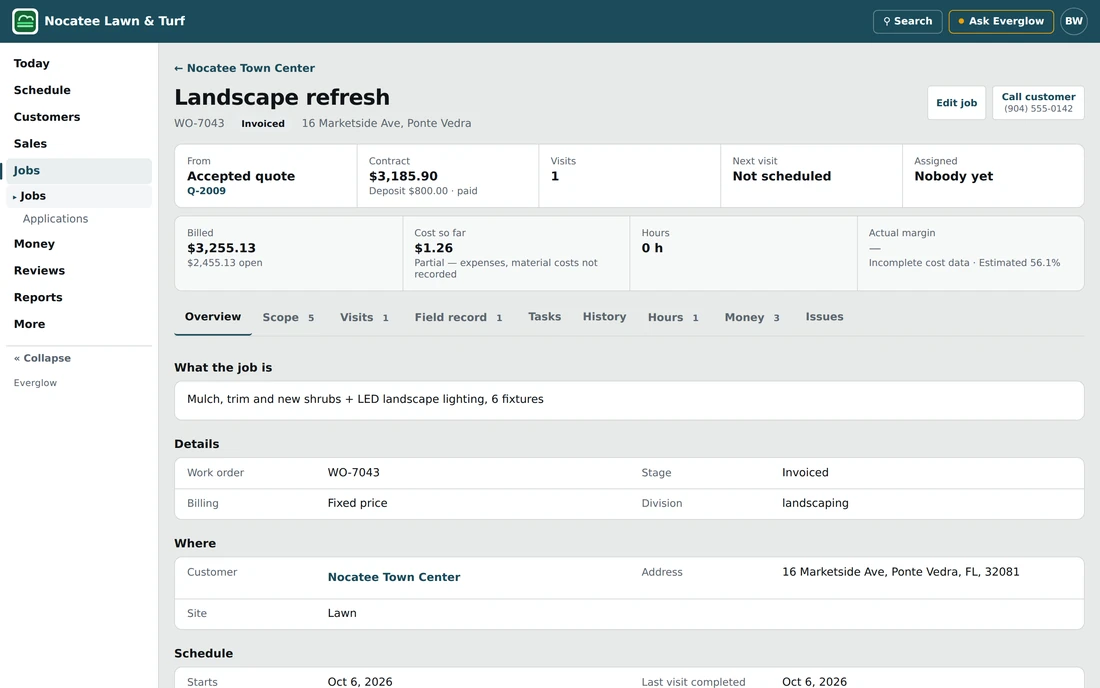Click the full address with 32081

tap(900, 572)
